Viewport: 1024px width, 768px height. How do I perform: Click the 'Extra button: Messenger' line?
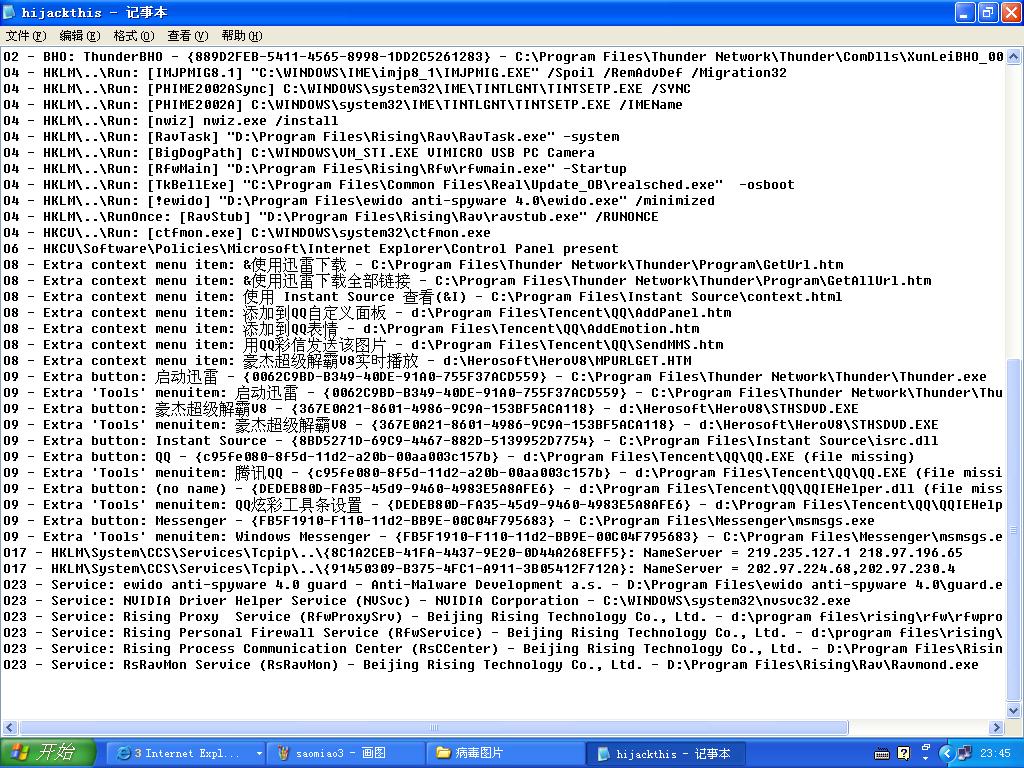tap(439, 521)
